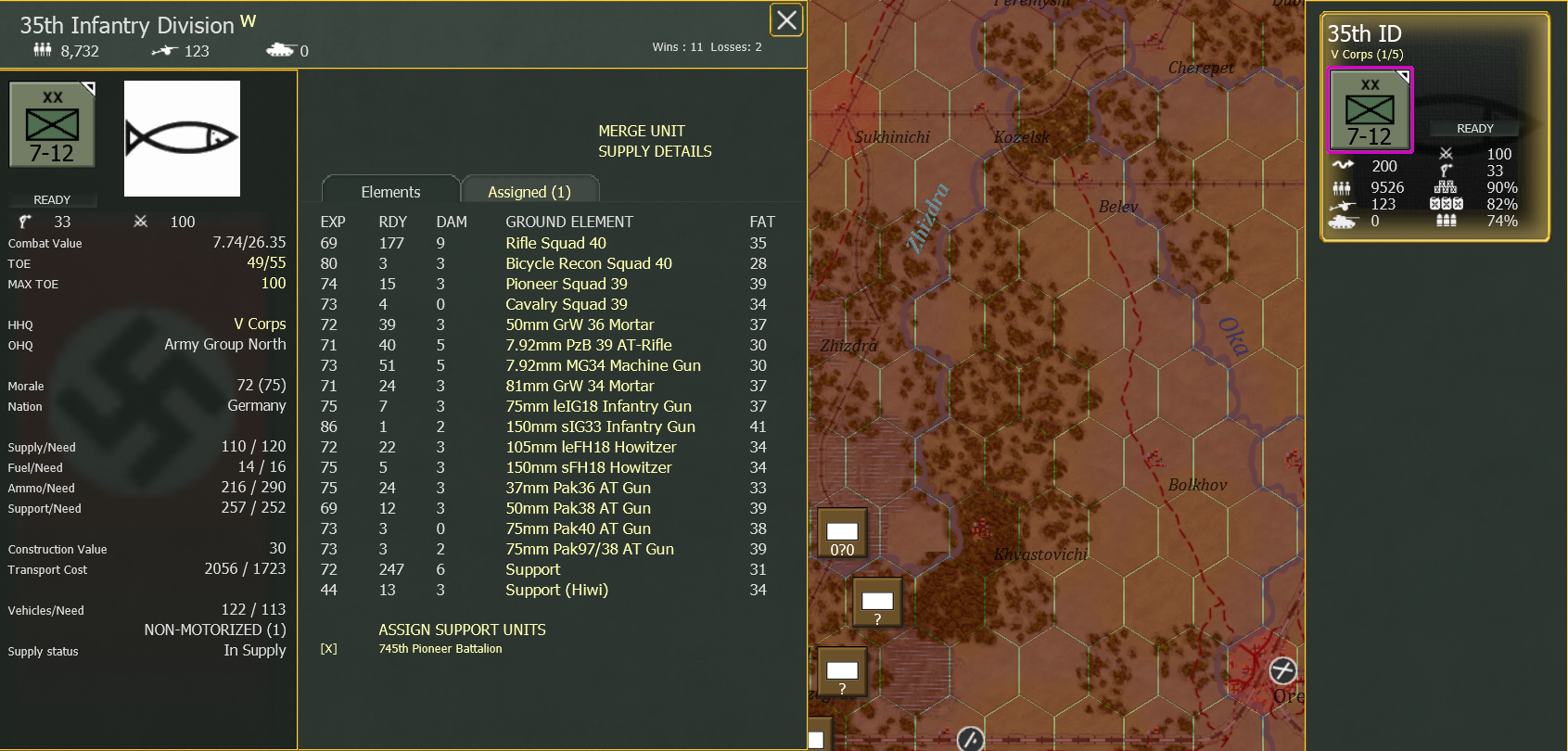Screen dimensions: 1568x751
Task: Click the Bolkhov town label on map
Action: pyautogui.click(x=1197, y=485)
